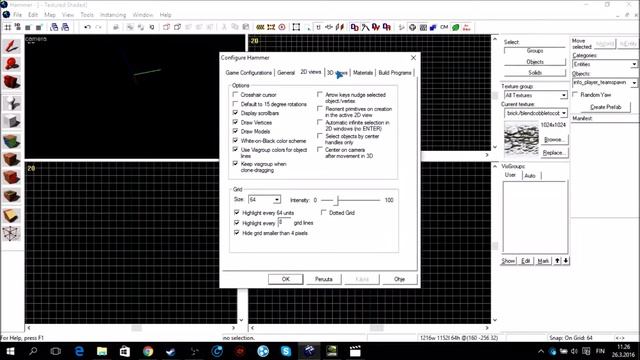Click the Undo arrow icon
Screen dimensions: 640x360
(87, 27)
